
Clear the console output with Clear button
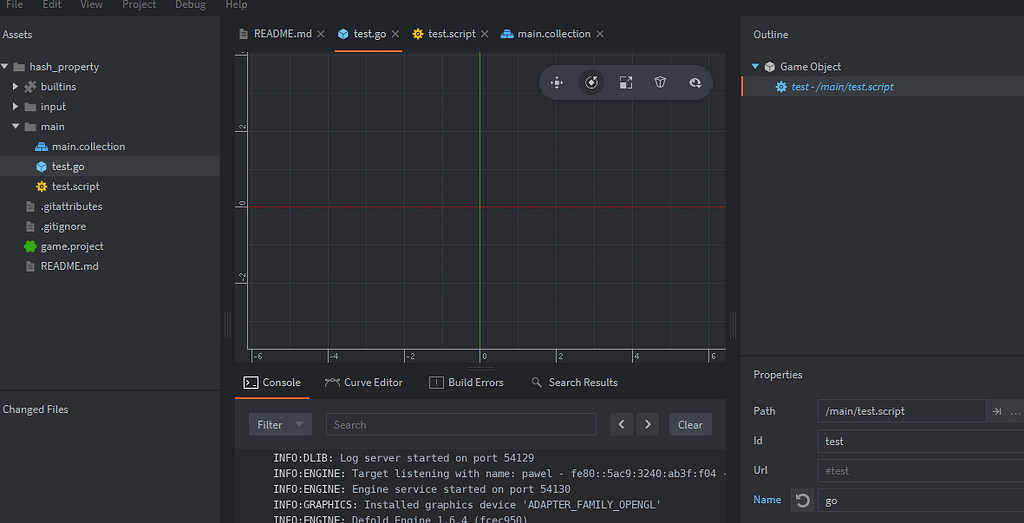coord(690,425)
